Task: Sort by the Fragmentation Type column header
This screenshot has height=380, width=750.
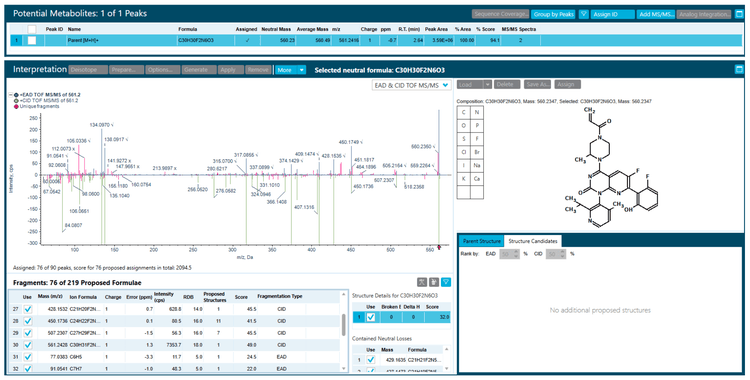Action: point(280,296)
